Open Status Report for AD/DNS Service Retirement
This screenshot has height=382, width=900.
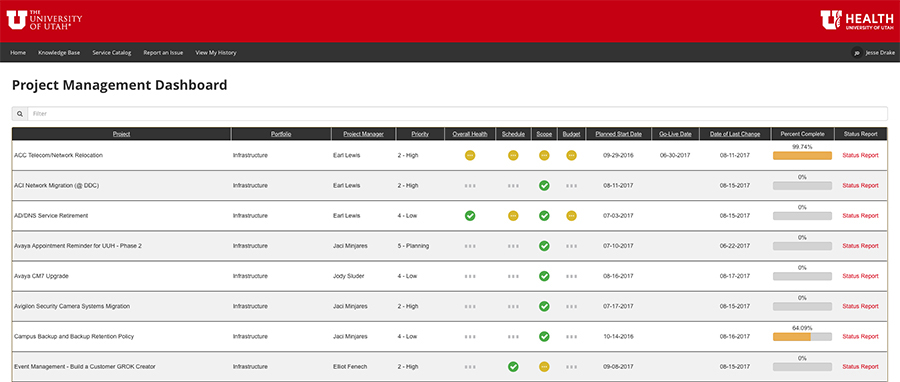point(860,216)
